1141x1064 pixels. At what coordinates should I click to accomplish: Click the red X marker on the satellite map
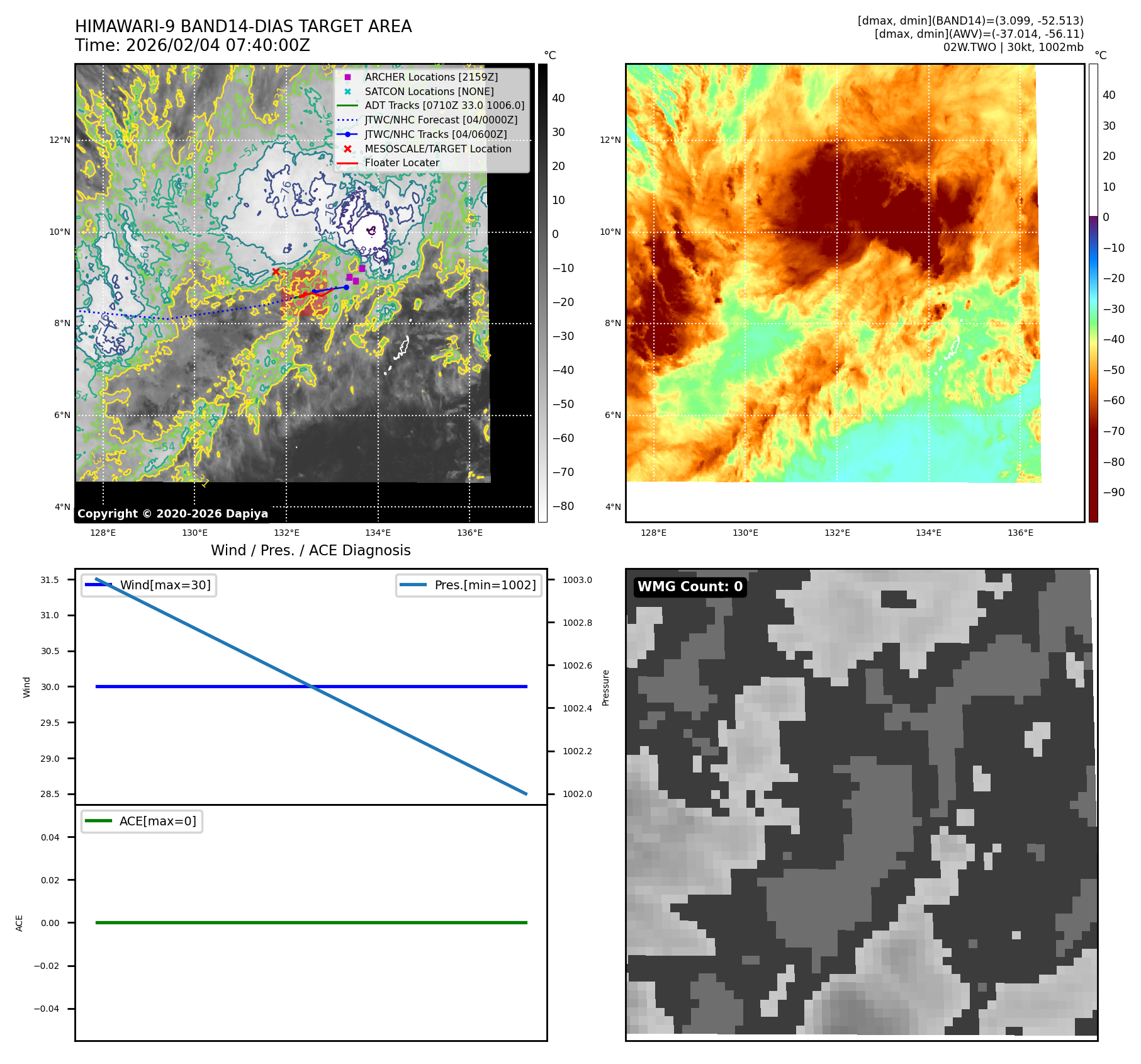tap(276, 272)
